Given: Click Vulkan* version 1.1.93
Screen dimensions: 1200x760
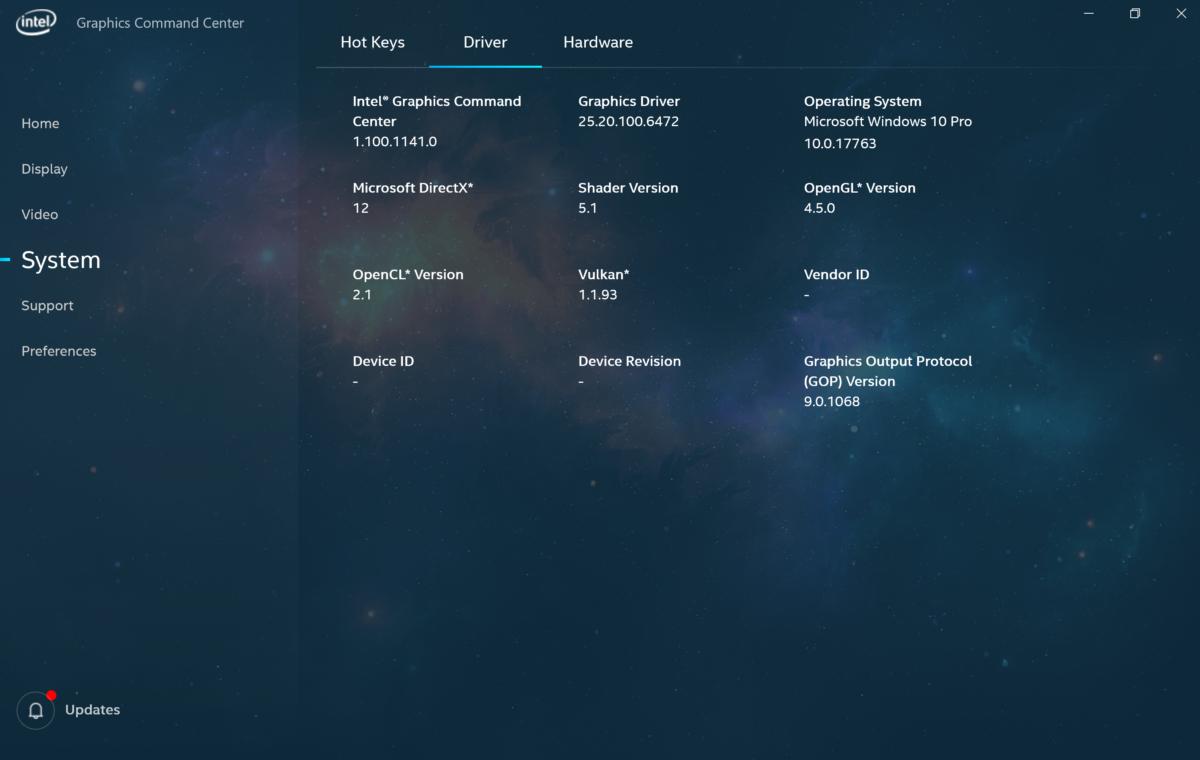Looking at the screenshot, I should [x=600, y=295].
